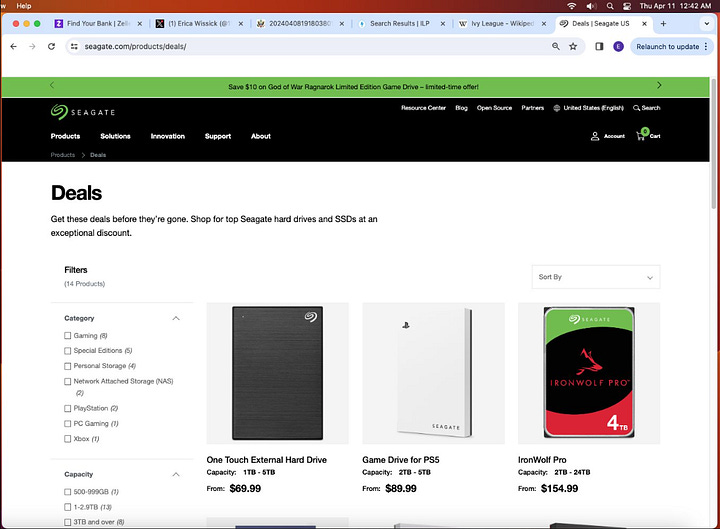720x529 pixels.
Task: Open Control Center in menu bar
Action: 627,6
